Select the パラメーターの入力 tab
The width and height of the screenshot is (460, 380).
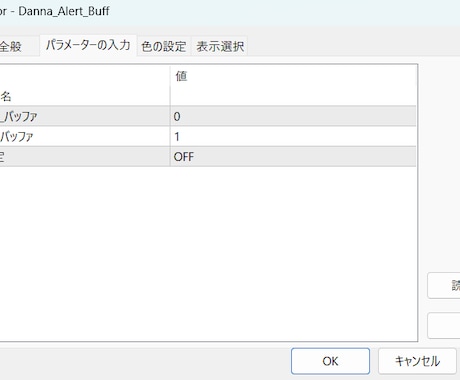click(x=88, y=45)
